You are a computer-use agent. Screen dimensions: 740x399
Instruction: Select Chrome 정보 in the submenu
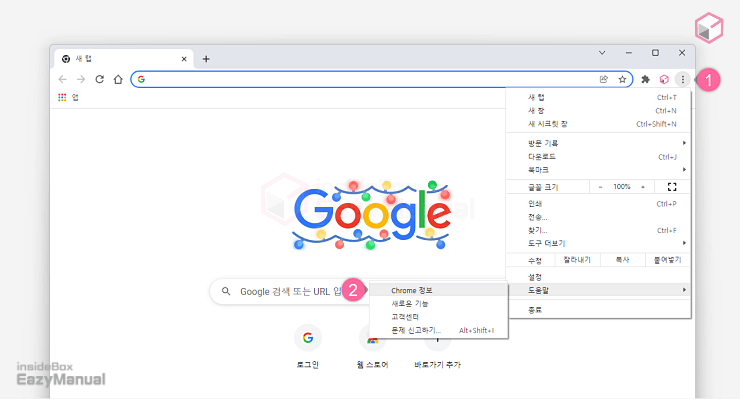(438, 290)
